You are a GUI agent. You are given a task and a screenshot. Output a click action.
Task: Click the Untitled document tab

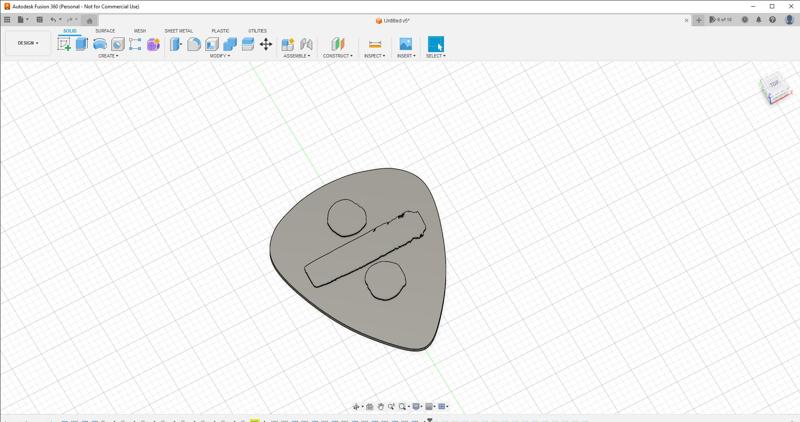(393, 21)
